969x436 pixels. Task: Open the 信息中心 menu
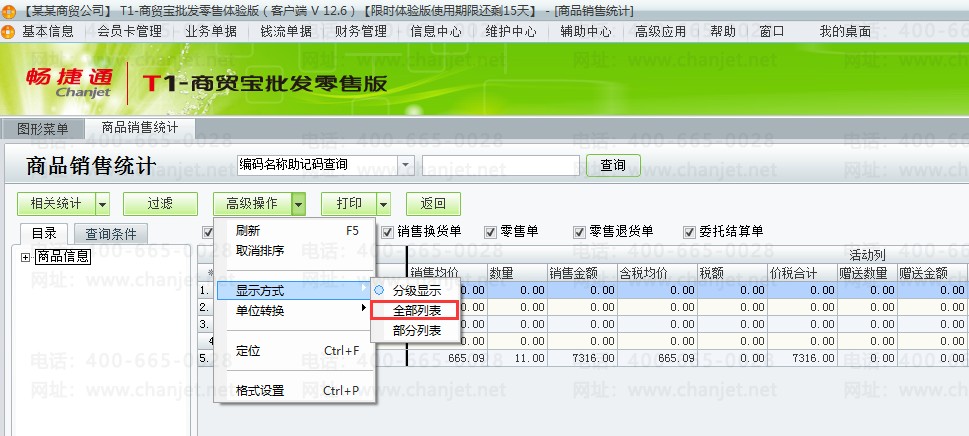(x=436, y=31)
